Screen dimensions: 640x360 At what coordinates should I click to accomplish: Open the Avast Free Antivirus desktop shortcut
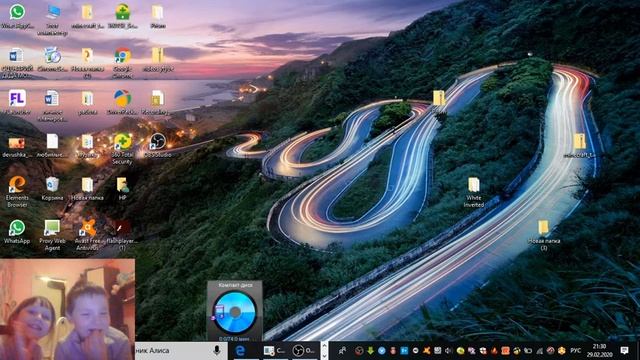(x=87, y=234)
